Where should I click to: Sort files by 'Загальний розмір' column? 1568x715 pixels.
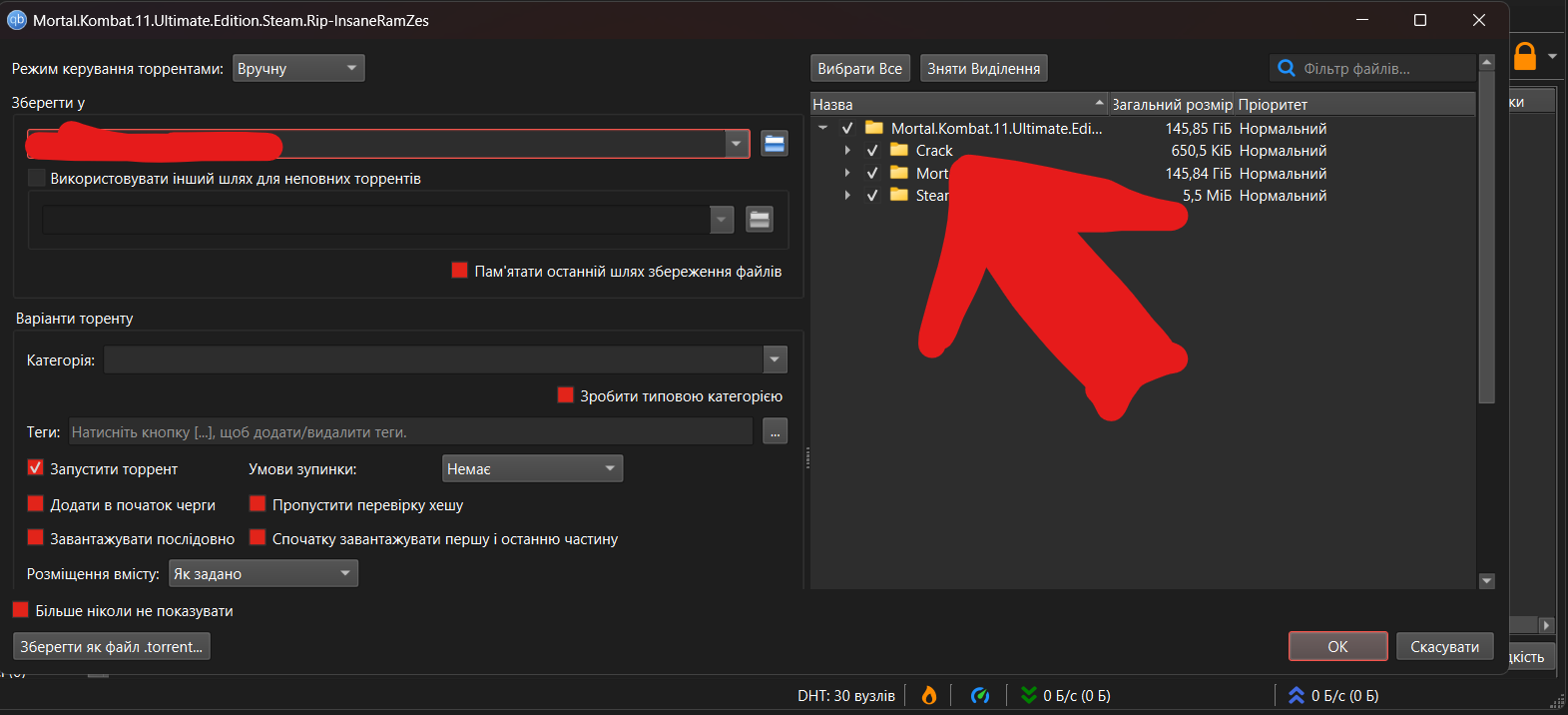pyautogui.click(x=1172, y=104)
